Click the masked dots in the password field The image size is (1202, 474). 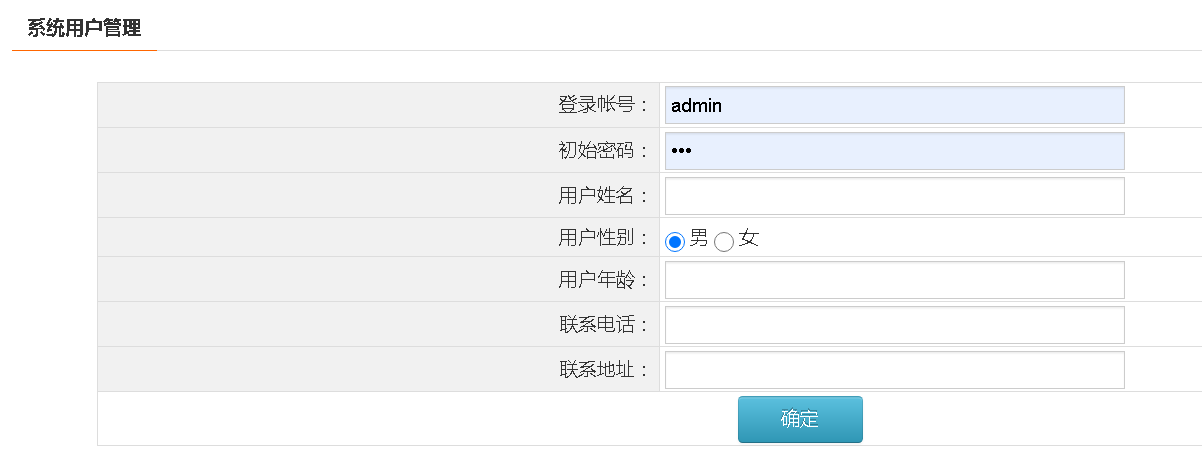[681, 151]
